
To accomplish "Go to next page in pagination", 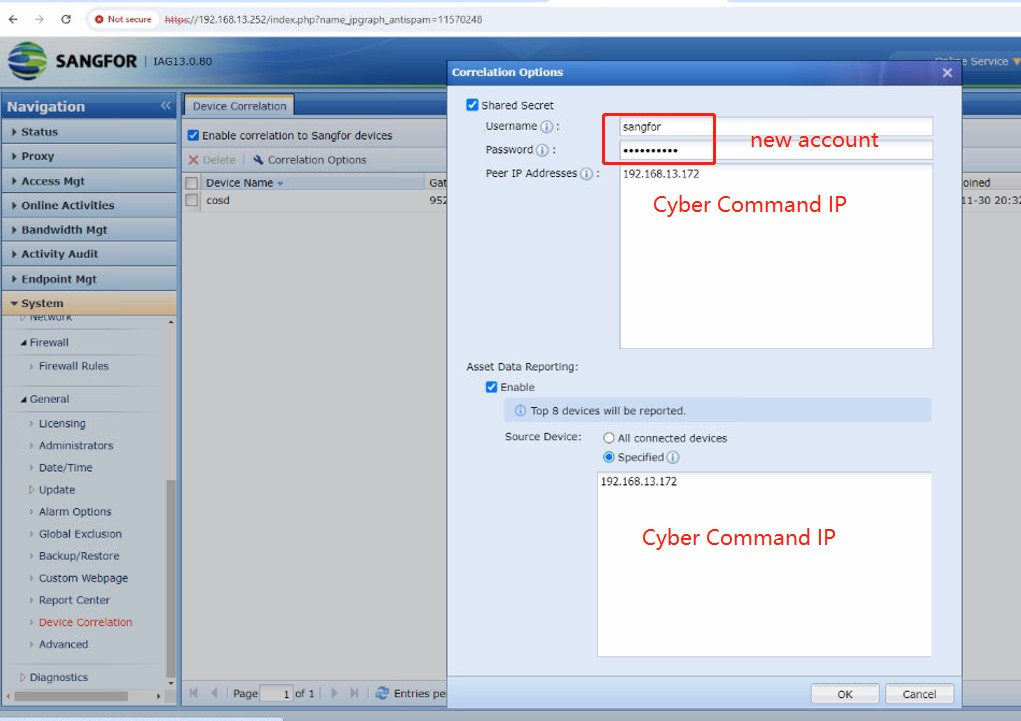I will click(334, 693).
